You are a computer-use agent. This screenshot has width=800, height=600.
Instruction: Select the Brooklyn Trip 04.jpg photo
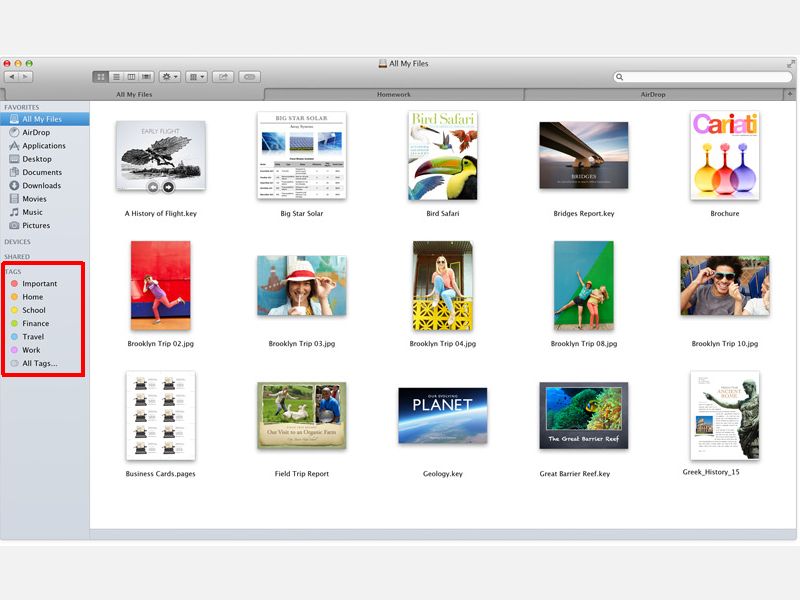point(443,286)
